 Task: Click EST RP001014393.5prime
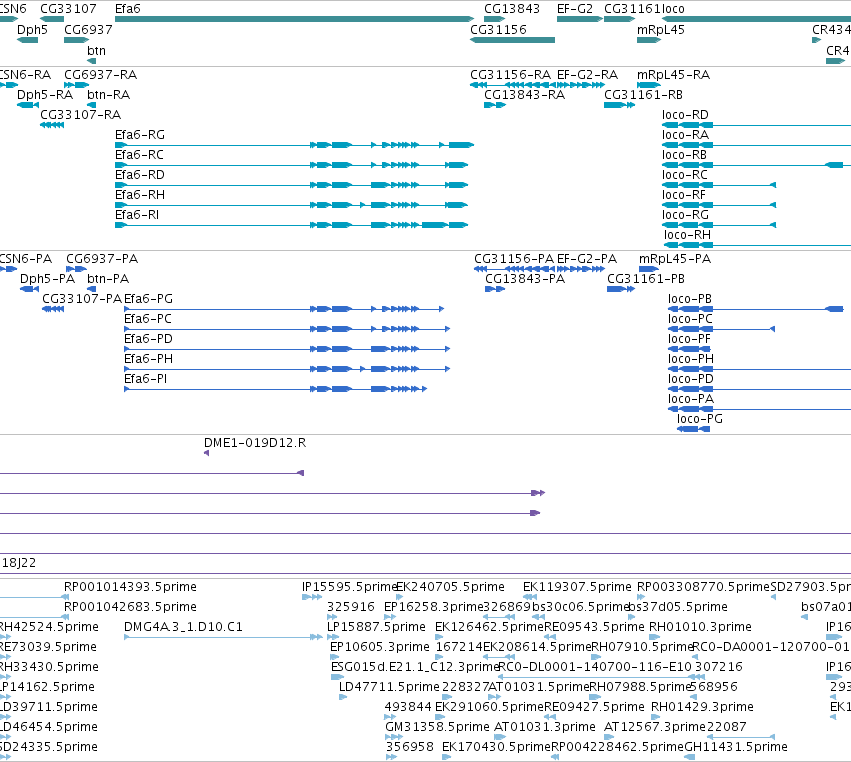click(130, 587)
